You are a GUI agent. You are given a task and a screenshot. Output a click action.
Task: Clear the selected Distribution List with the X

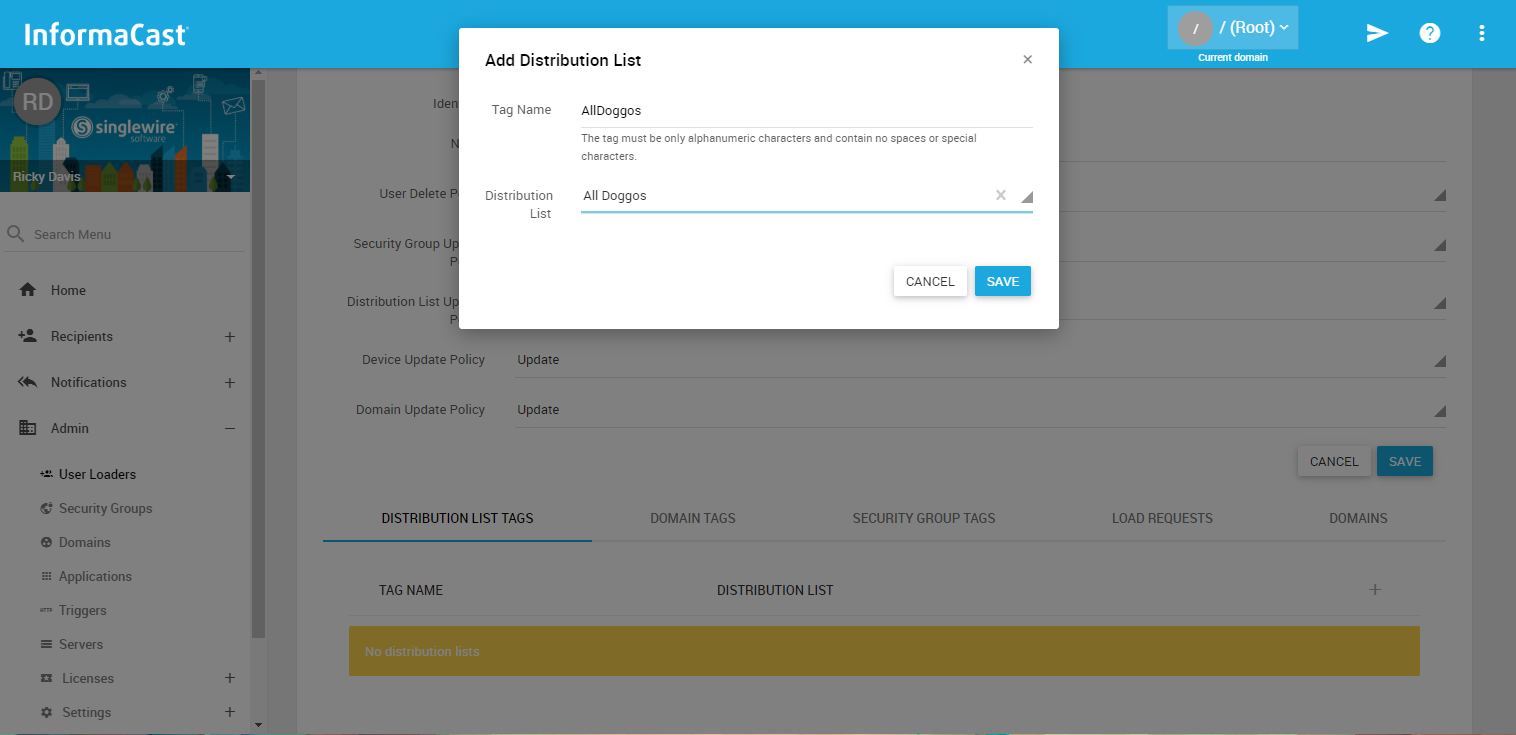coord(1000,195)
